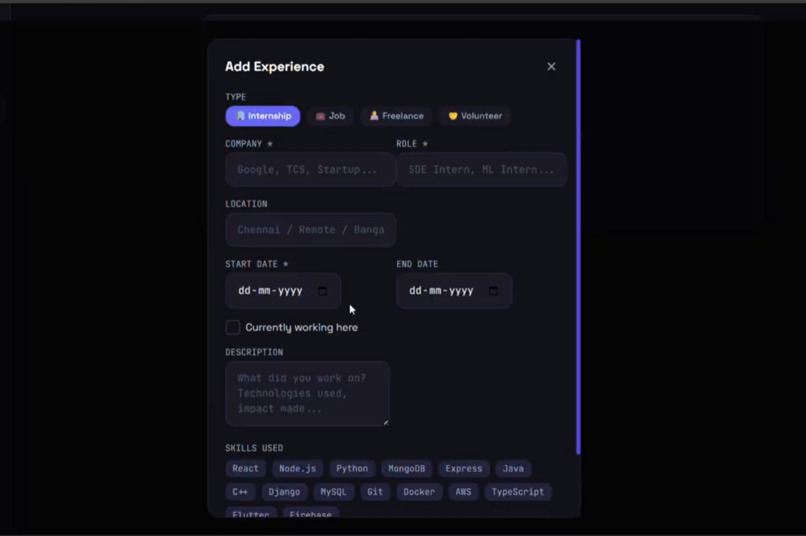Add the Java skill tag

point(513,469)
